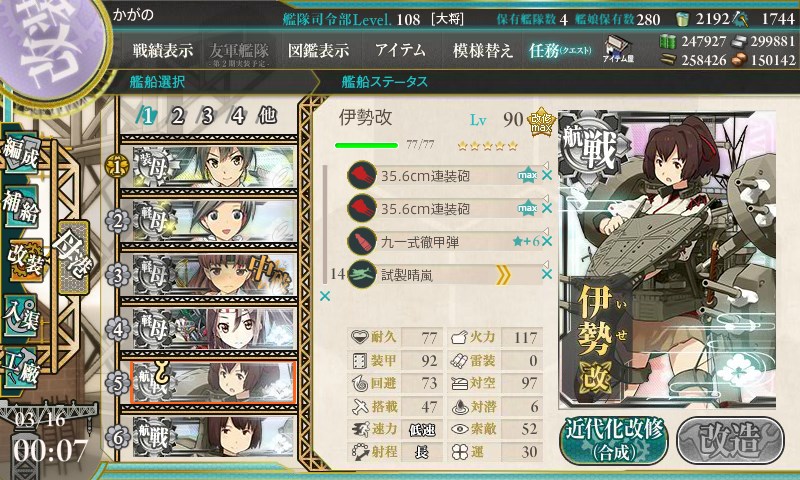
Task: Open the 編成 fleet composition icon
Action: tap(21, 153)
